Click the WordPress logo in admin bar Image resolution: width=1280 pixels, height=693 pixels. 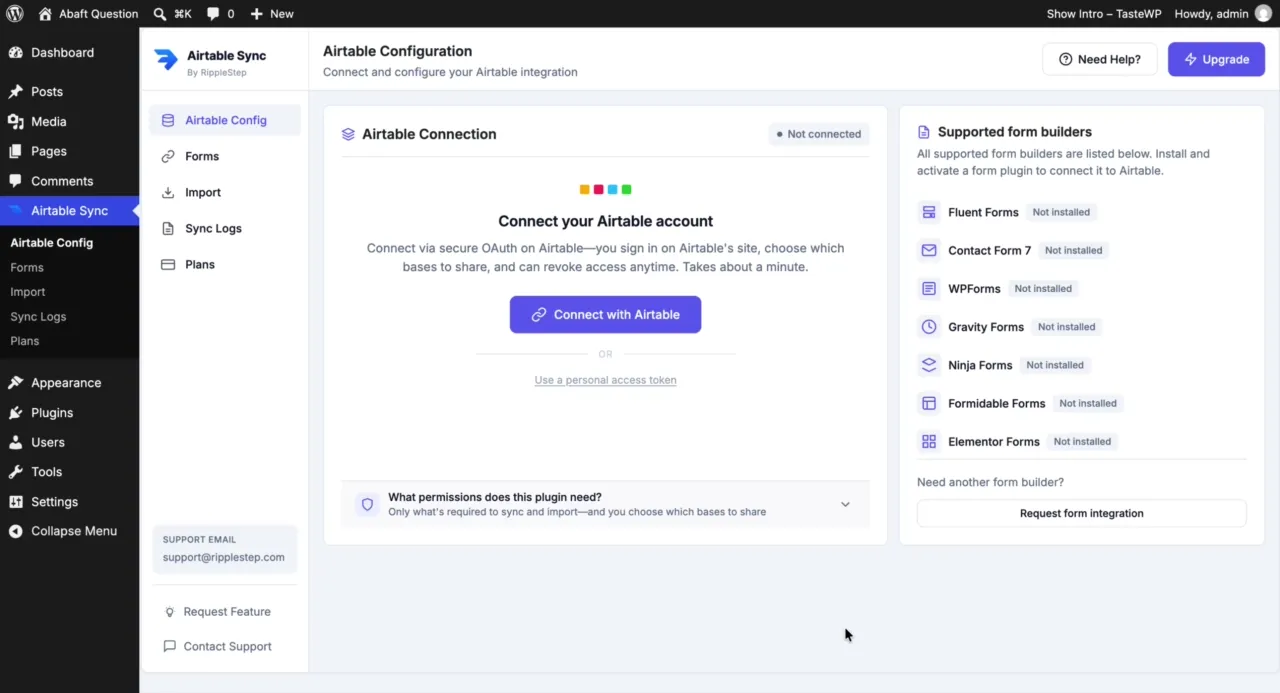click(15, 14)
